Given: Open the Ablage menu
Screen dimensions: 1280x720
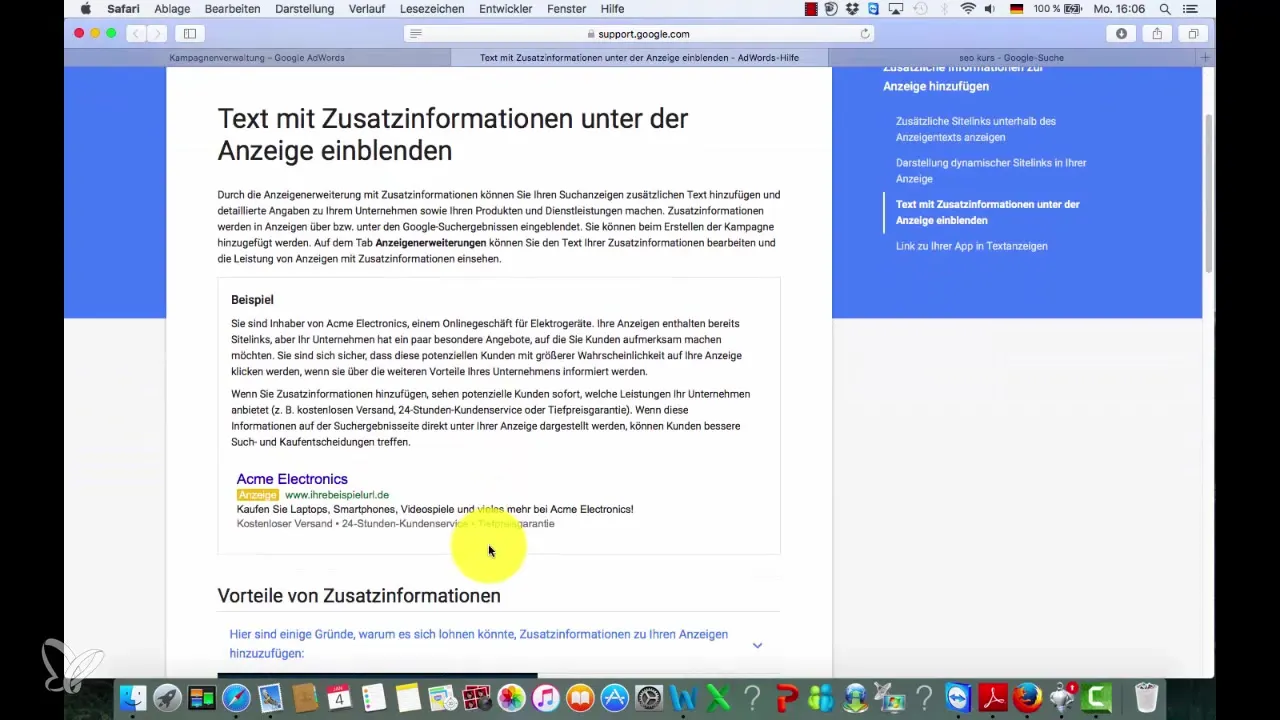Looking at the screenshot, I should click(x=172, y=9).
